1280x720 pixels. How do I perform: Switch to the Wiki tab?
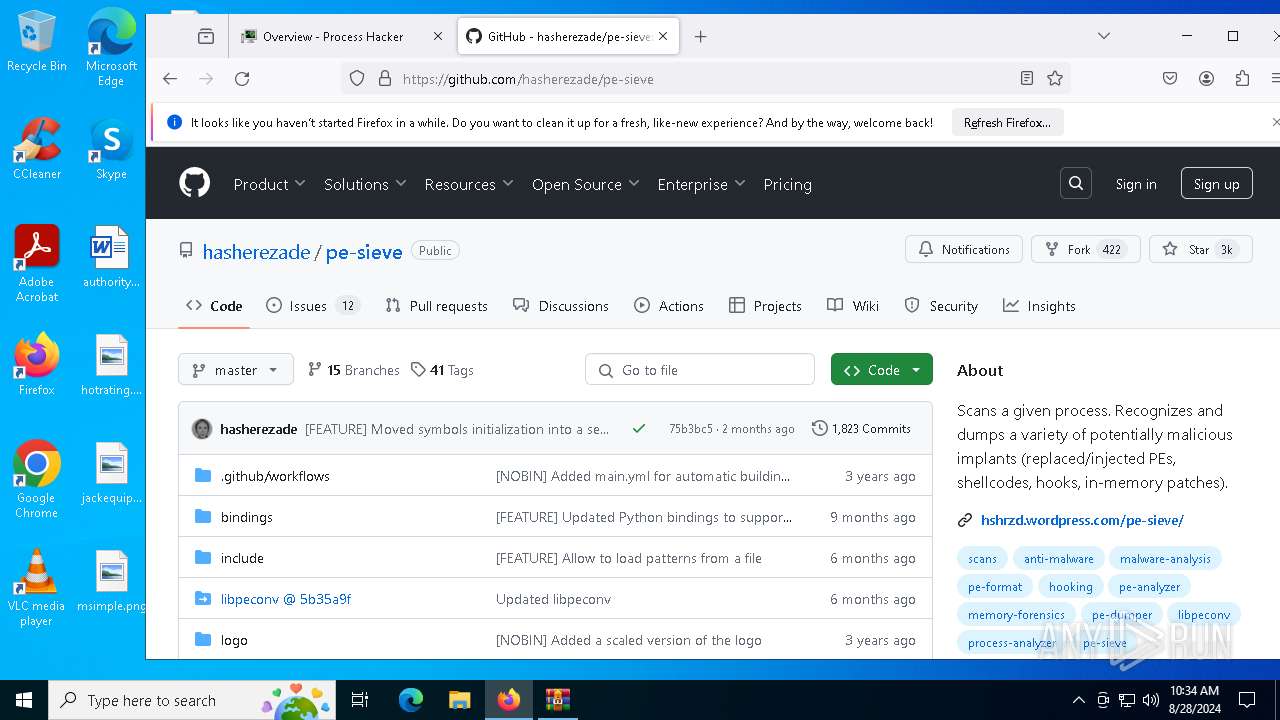pos(853,306)
